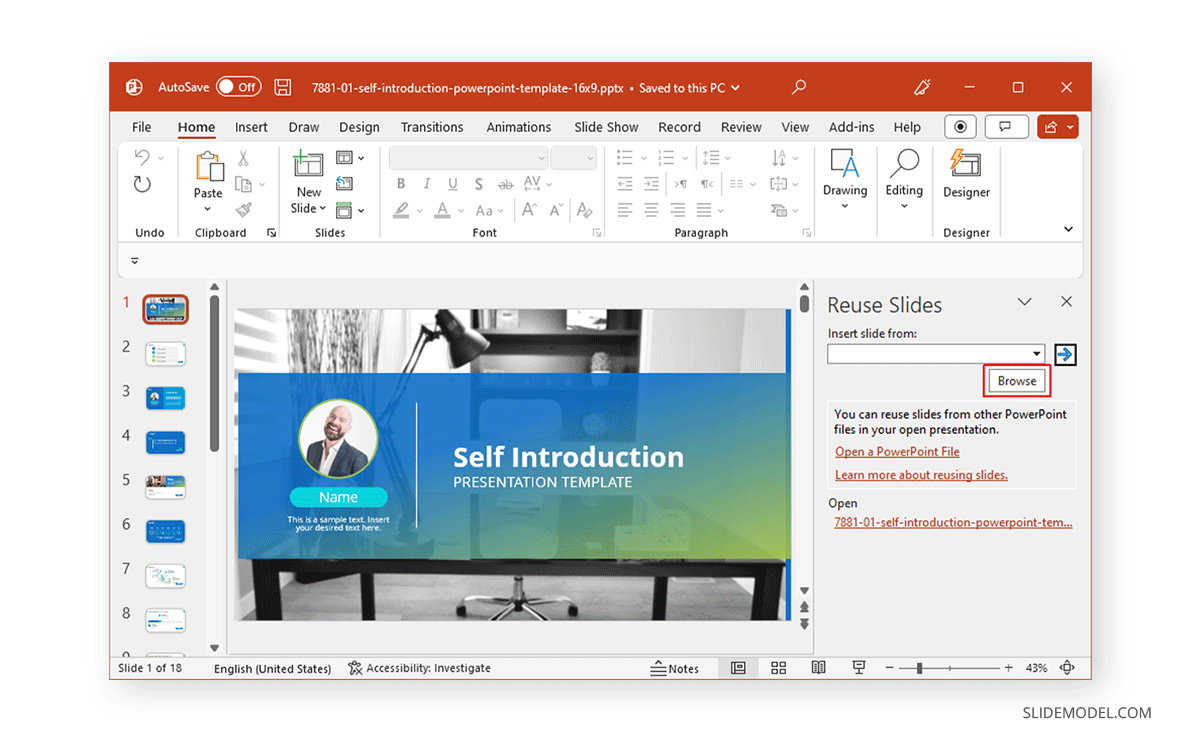Select slide 3 thumbnail
1200x743 pixels.
165,397
